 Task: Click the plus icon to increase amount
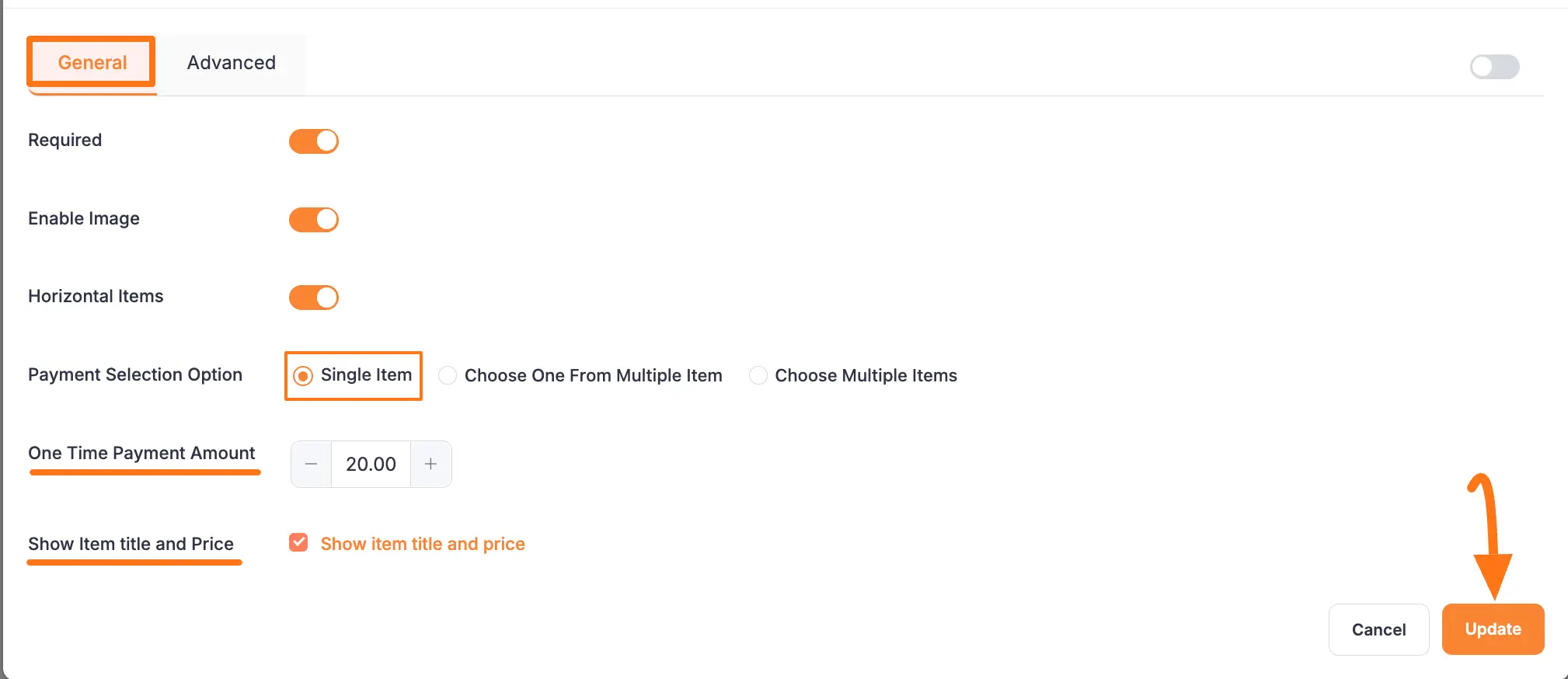430,464
